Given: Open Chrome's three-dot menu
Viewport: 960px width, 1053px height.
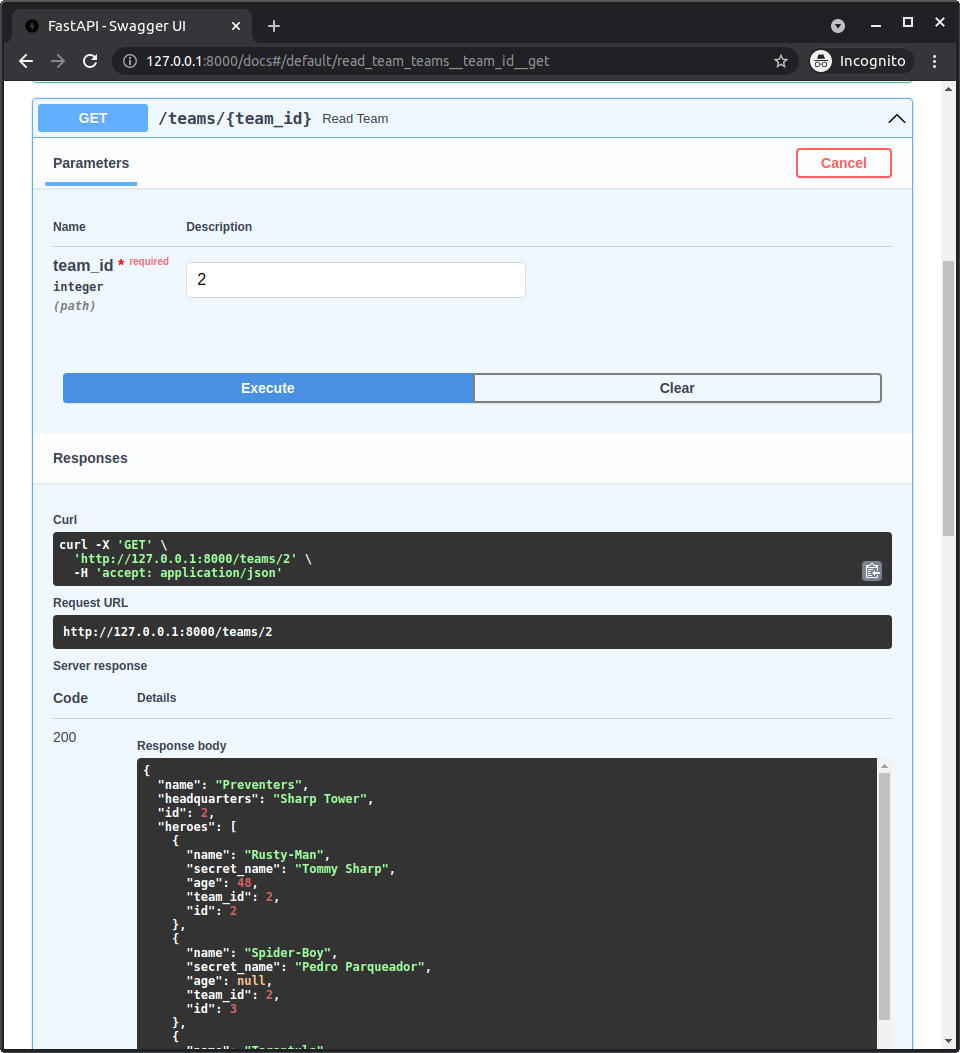Looking at the screenshot, I should click(934, 61).
